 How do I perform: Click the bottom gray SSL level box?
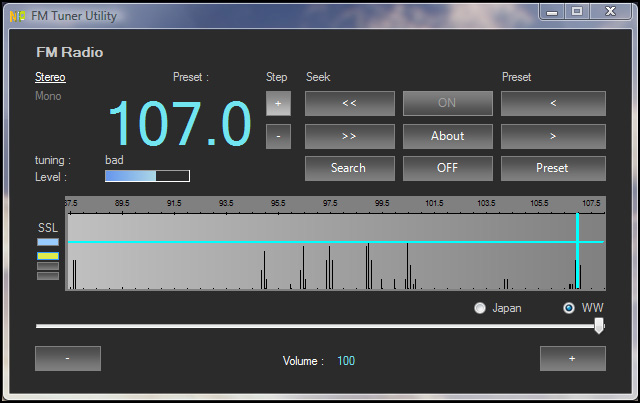(x=48, y=276)
